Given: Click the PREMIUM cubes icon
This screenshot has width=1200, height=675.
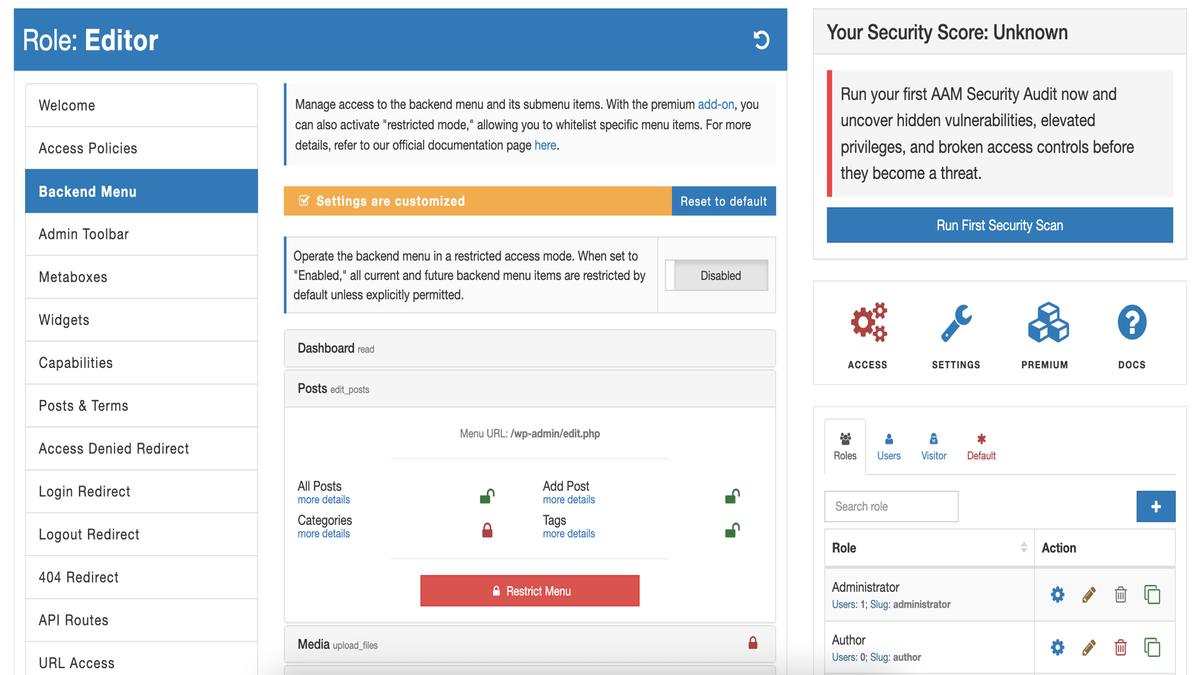Looking at the screenshot, I should 1044,322.
